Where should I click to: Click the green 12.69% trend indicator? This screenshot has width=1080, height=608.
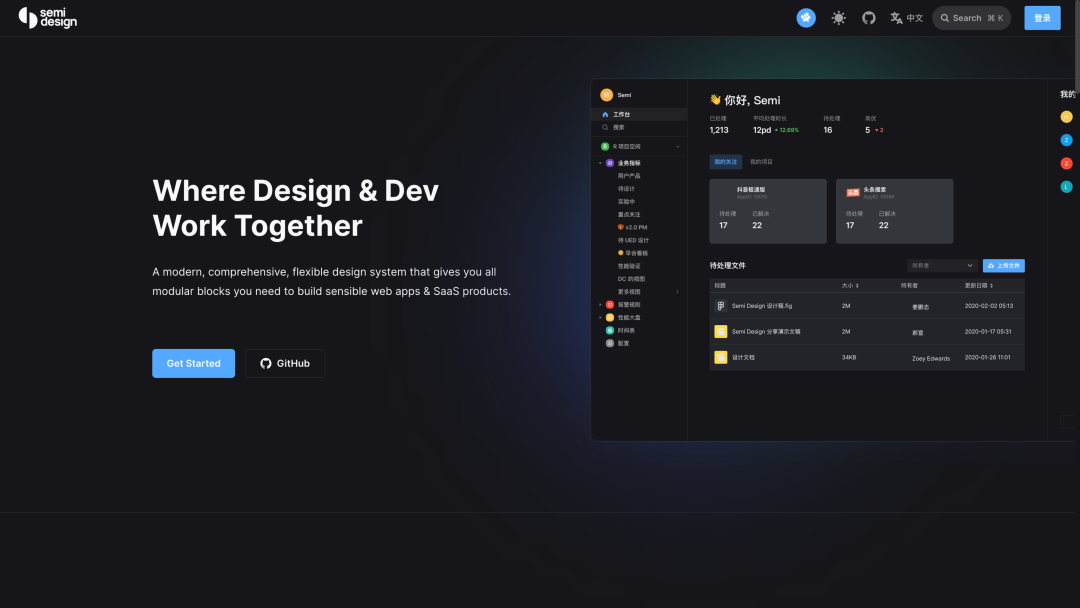(787, 130)
